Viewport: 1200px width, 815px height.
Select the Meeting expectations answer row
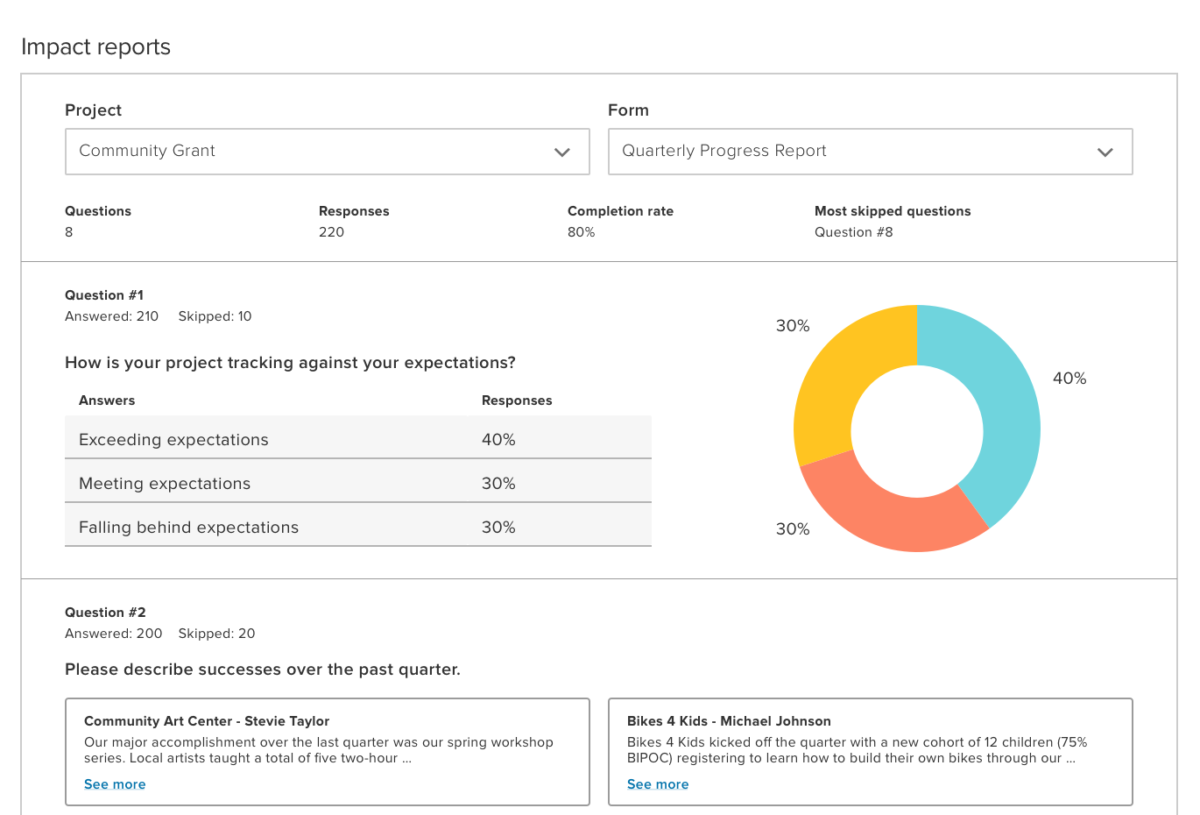point(358,483)
